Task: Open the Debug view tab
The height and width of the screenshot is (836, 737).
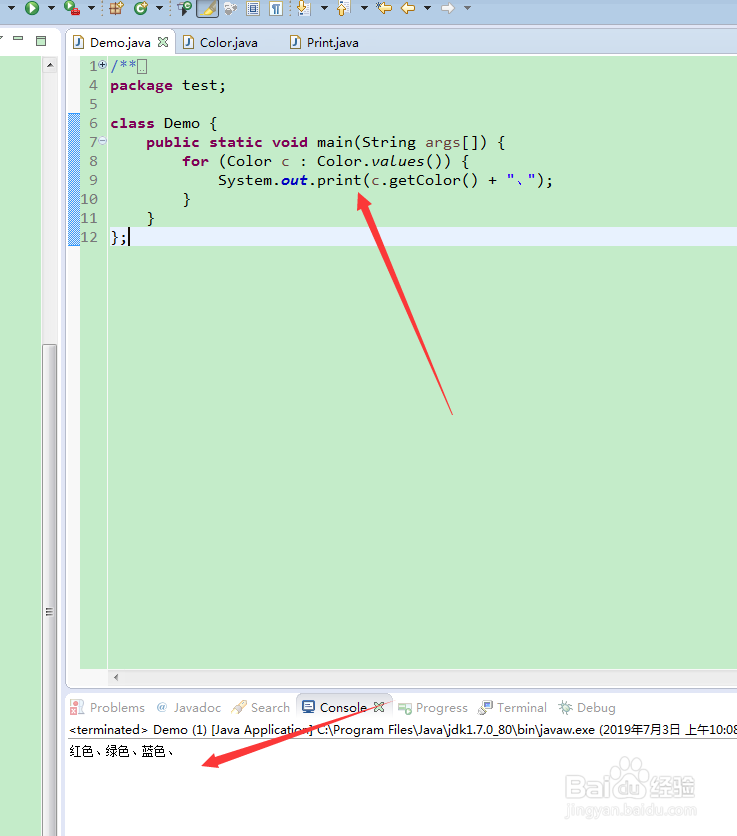Action: click(x=587, y=708)
